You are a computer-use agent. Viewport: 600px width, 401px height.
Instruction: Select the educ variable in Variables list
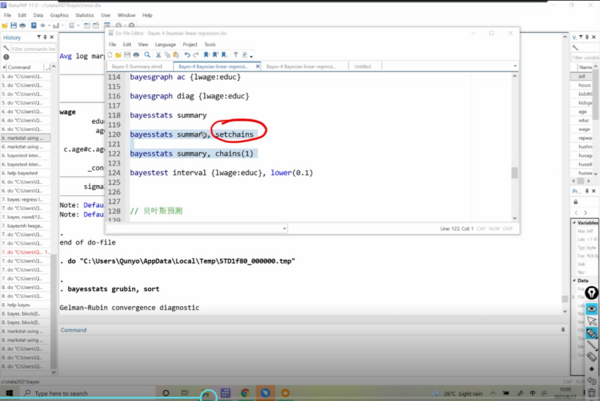click(x=584, y=121)
